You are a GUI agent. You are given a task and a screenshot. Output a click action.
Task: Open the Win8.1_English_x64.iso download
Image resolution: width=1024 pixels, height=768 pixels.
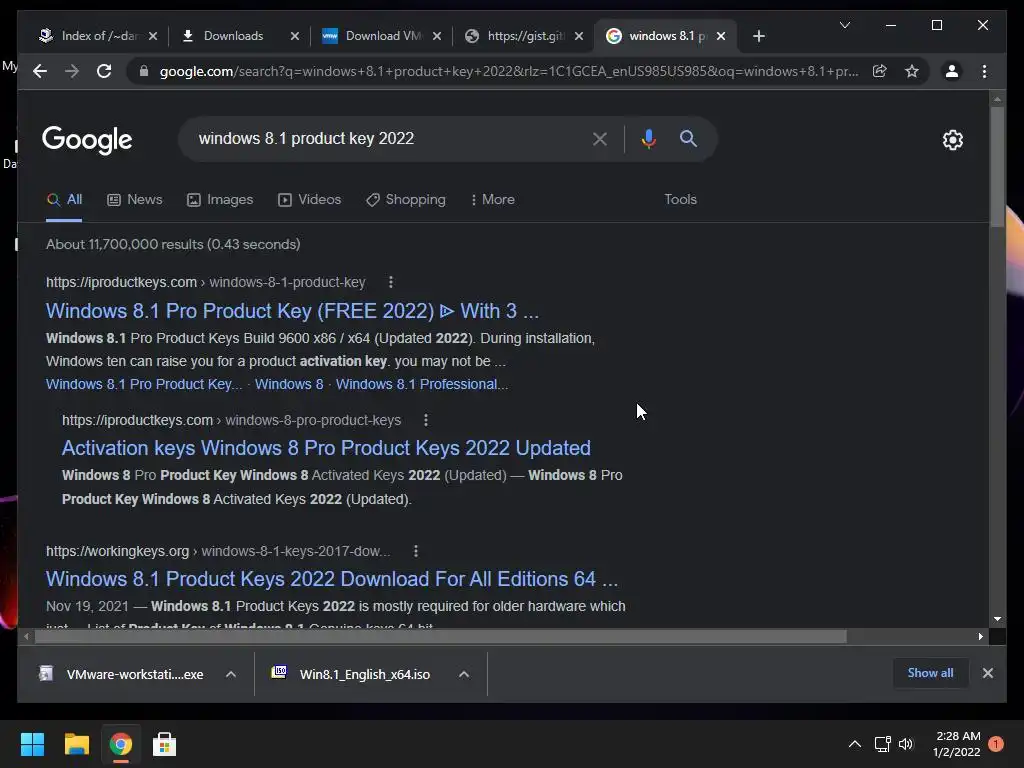(x=364, y=675)
